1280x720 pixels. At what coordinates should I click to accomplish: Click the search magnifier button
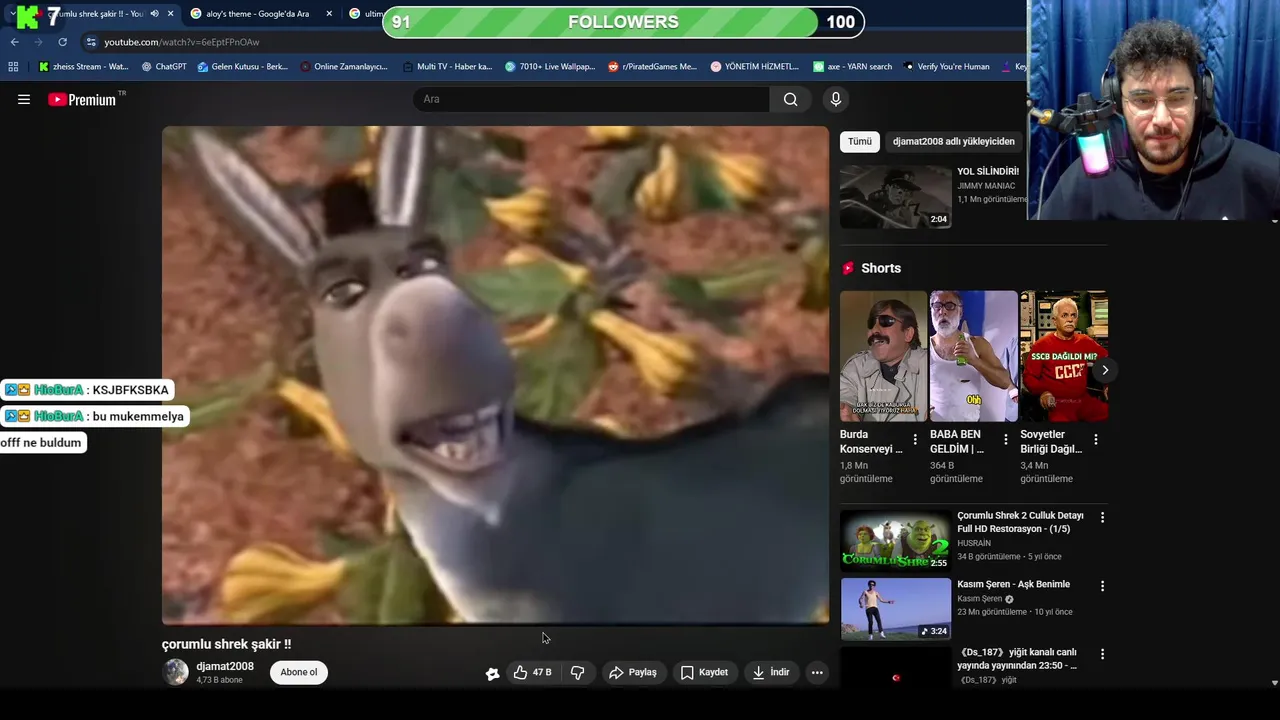(x=790, y=99)
